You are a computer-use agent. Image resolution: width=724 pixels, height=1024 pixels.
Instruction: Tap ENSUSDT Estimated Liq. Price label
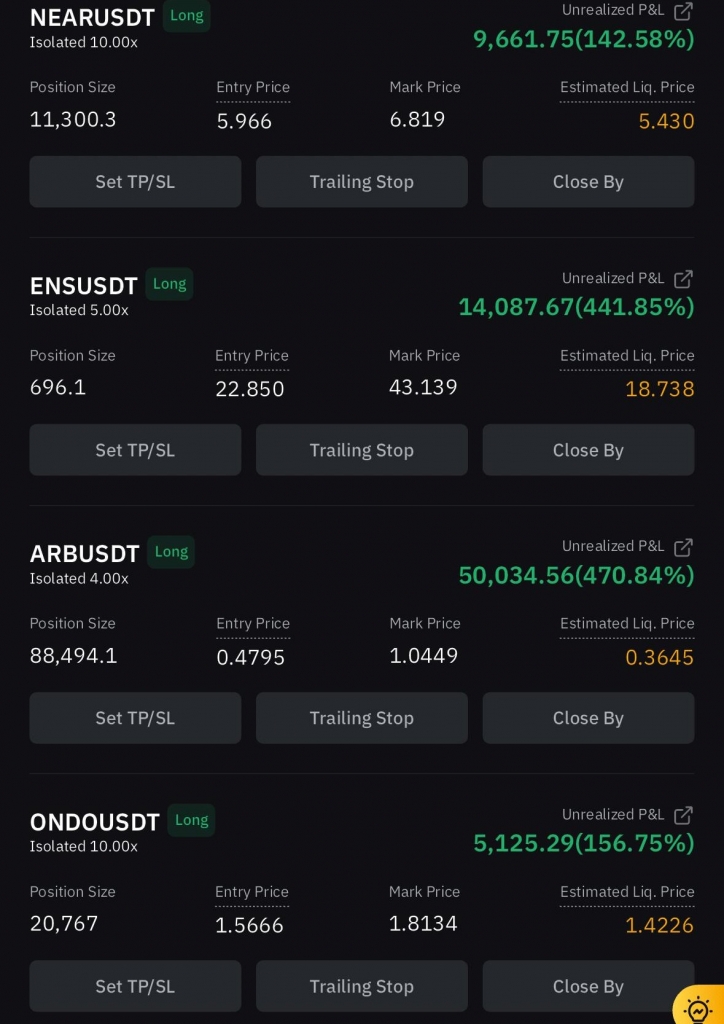pos(627,356)
